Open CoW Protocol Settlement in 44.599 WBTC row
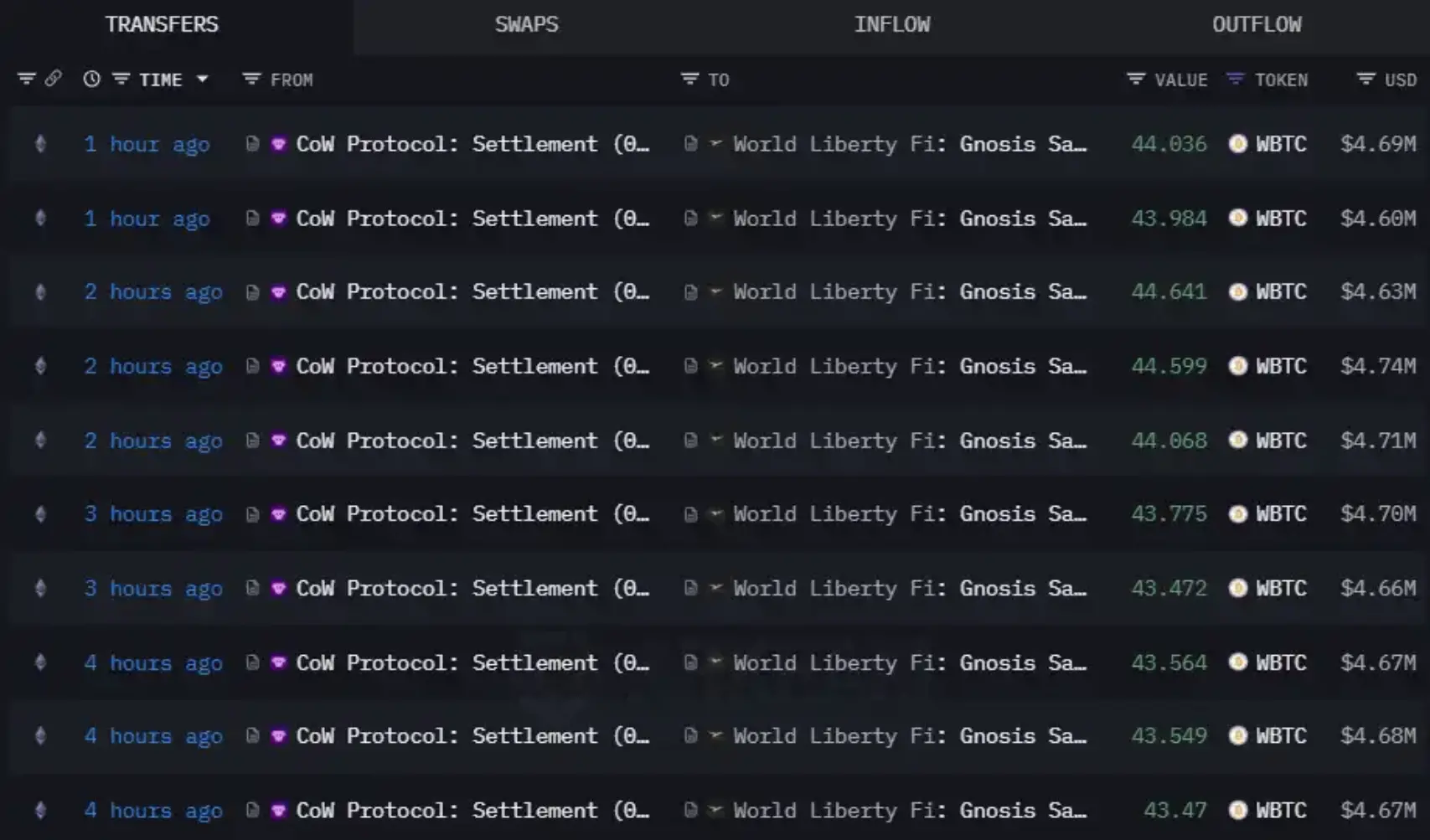The height and width of the screenshot is (840, 1430). pos(472,366)
